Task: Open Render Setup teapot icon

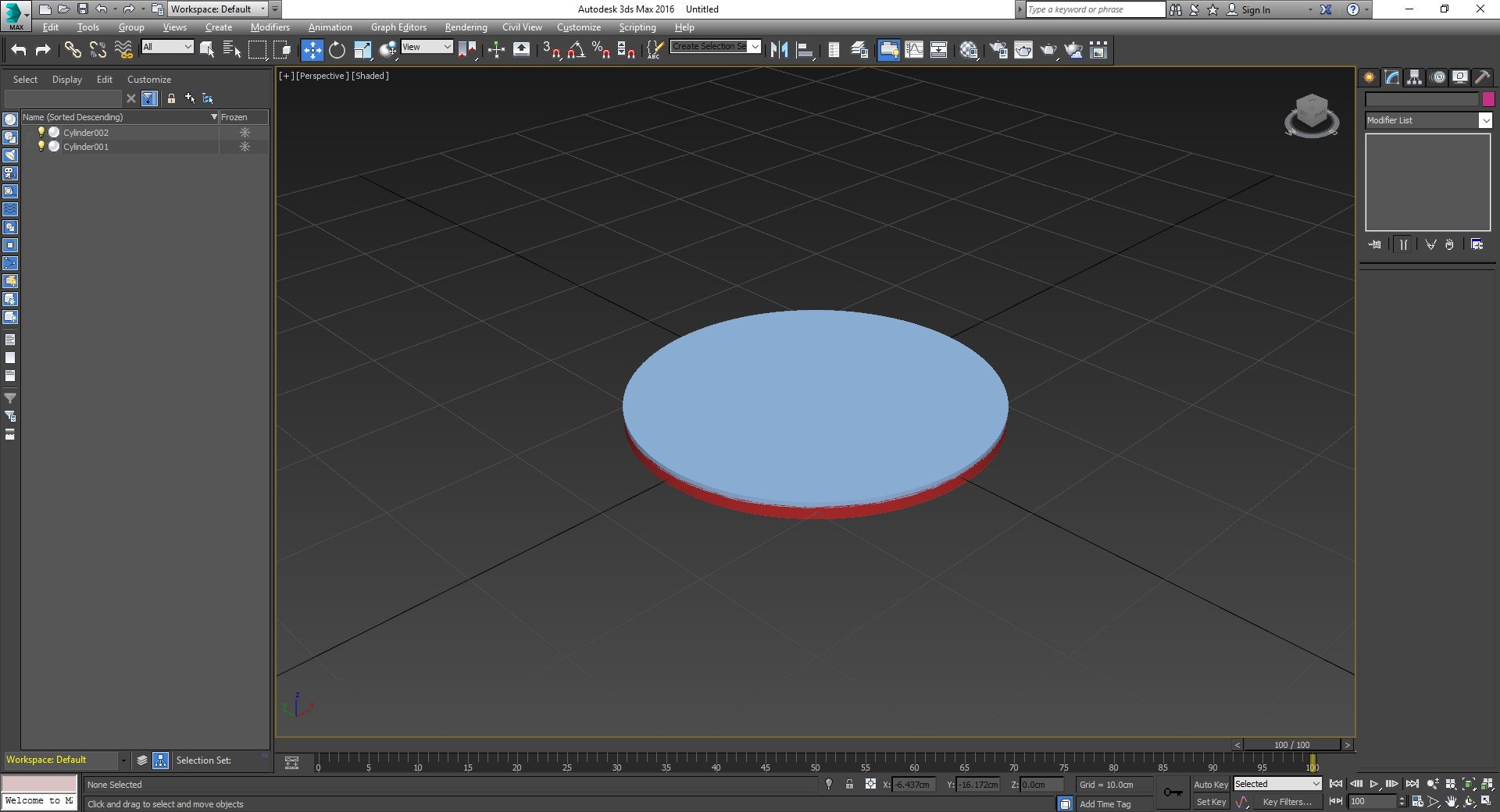Action: (x=998, y=50)
